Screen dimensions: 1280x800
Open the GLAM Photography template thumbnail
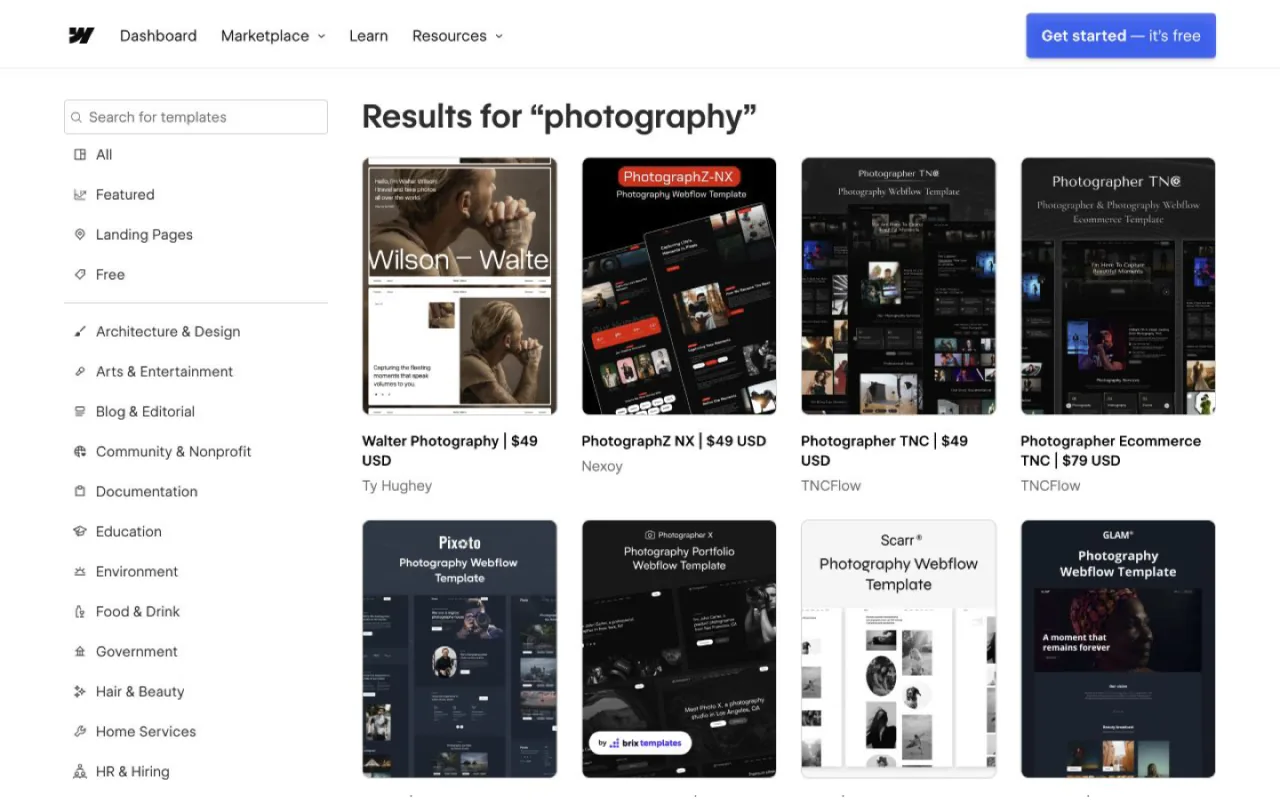[1118, 649]
